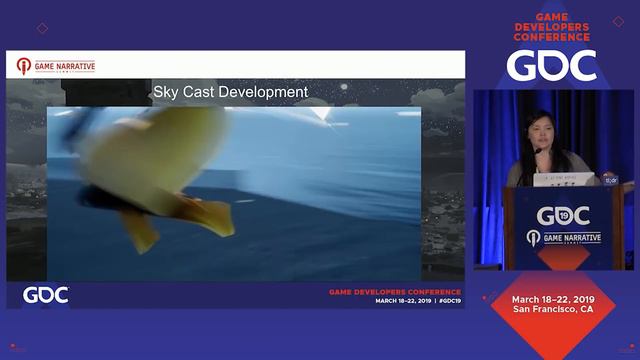640x360 pixels.
Task: Click the 'San Francisco, CA' text
Action: pos(553,309)
